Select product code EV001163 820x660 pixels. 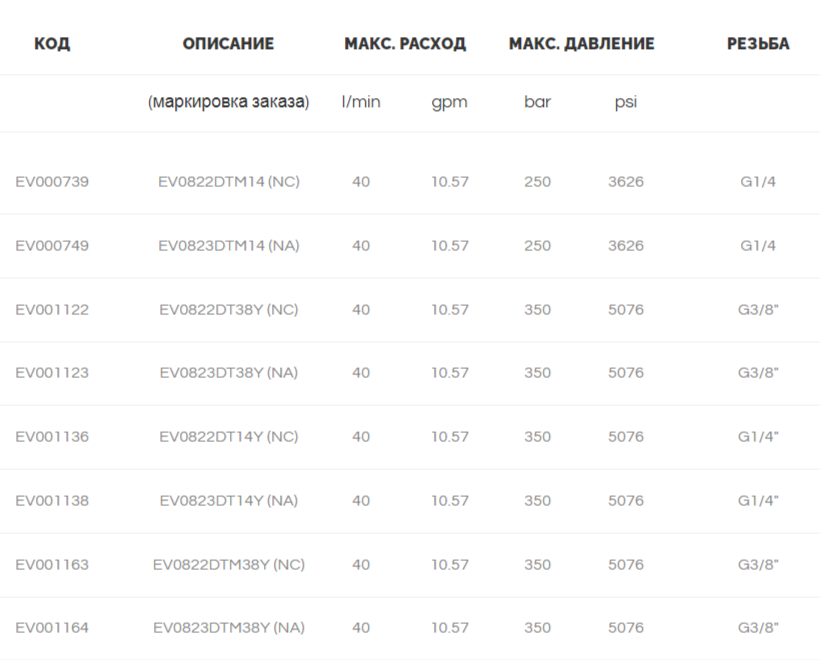(52, 564)
